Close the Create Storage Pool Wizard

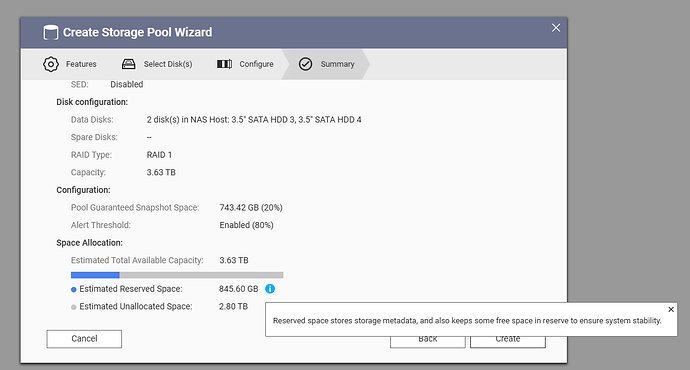pos(556,28)
